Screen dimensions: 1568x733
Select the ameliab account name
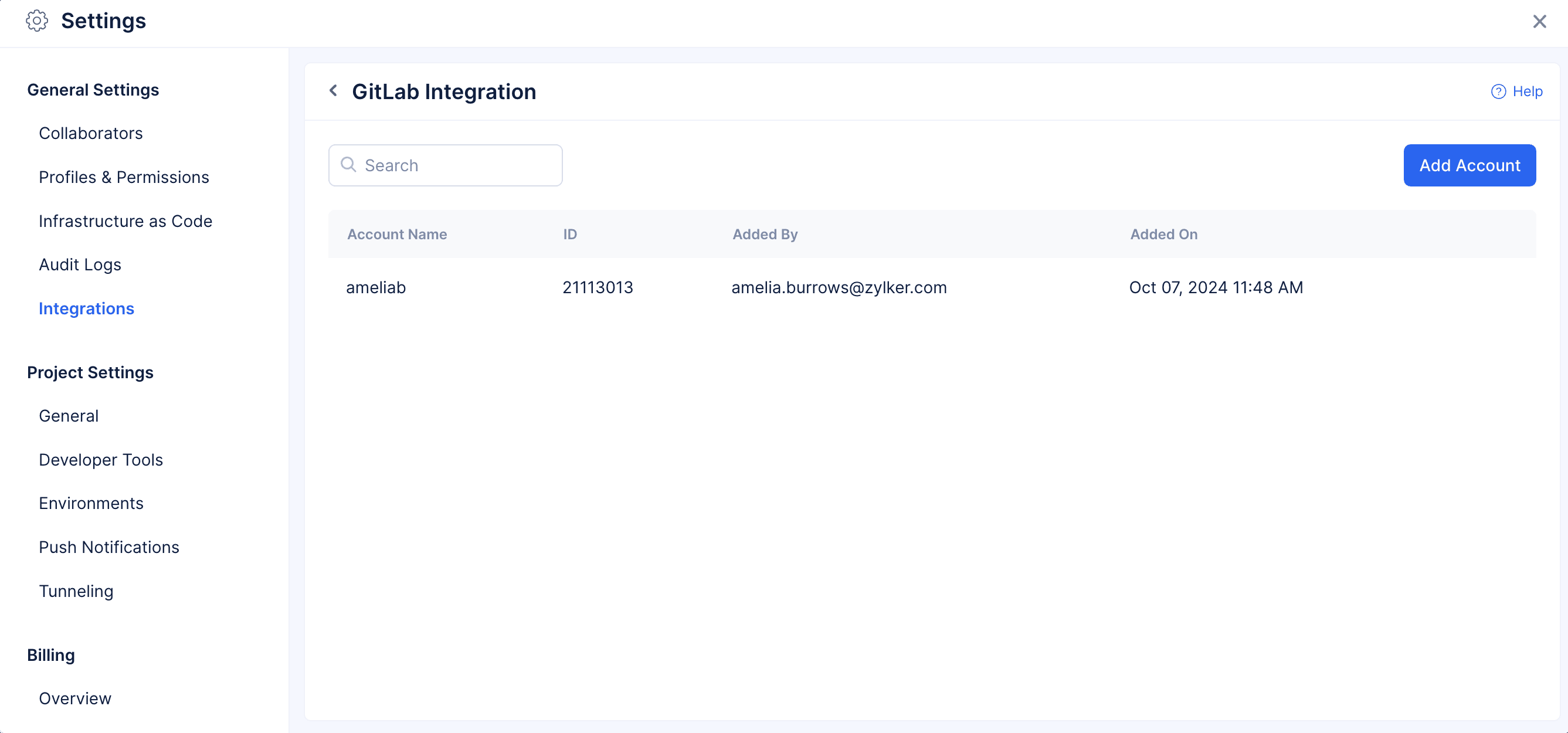375,287
